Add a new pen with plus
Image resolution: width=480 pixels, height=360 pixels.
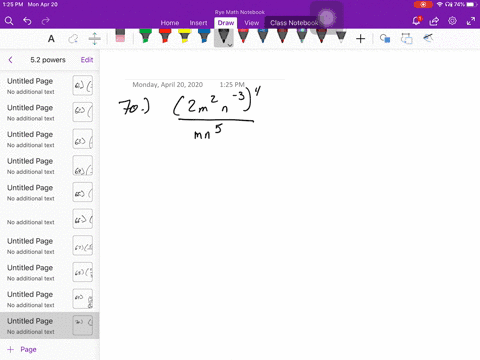[360, 39]
